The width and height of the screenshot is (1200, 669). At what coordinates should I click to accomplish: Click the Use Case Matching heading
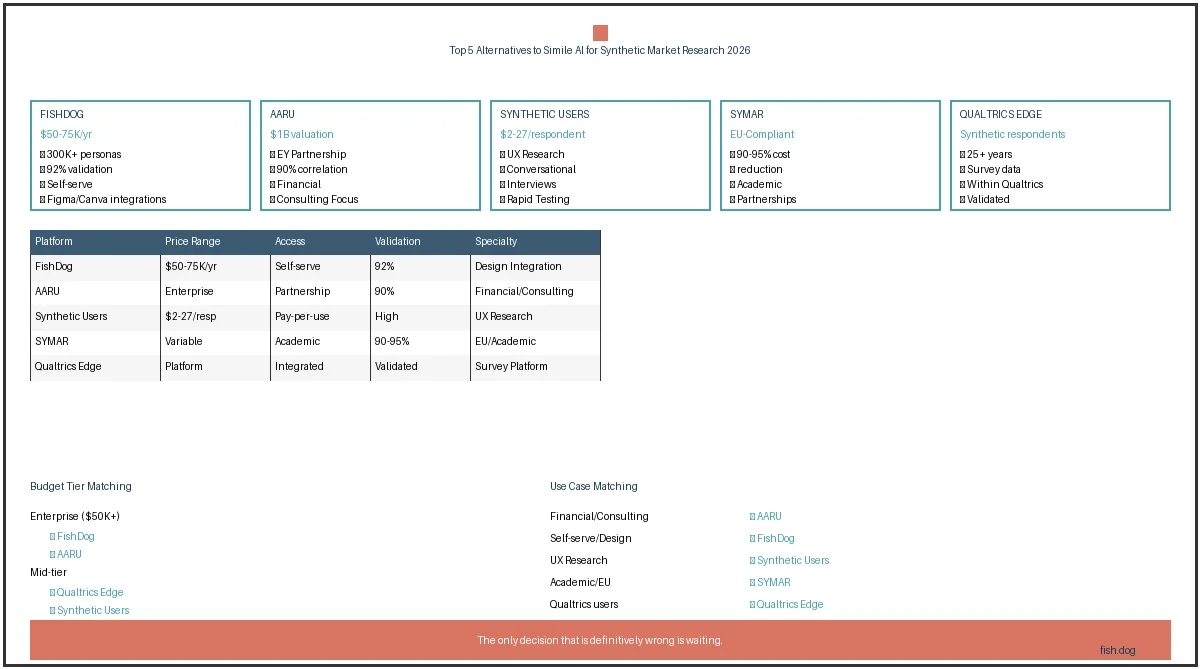pos(594,486)
